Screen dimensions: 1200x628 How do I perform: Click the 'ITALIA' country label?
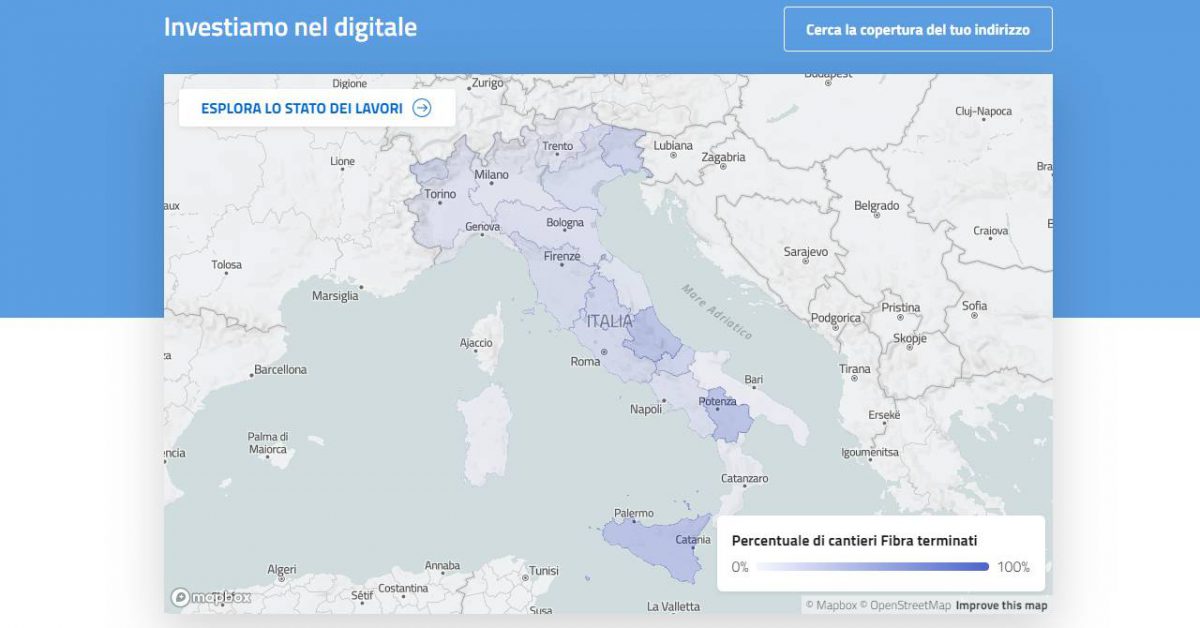click(x=610, y=321)
